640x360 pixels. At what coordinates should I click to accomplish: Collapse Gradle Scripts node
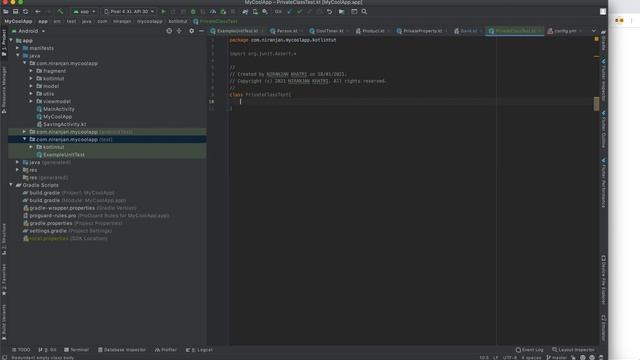11,185
